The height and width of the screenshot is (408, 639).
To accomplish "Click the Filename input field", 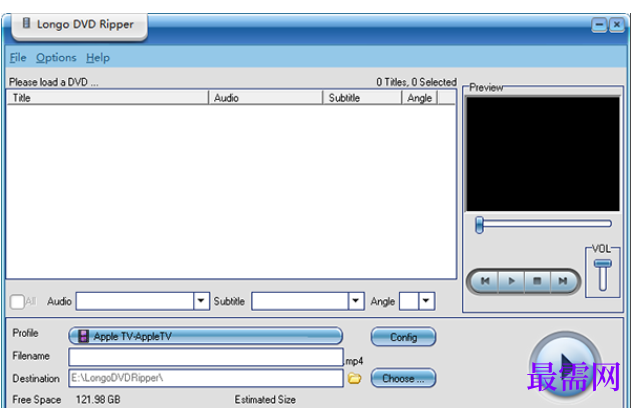I will click(x=206, y=357).
